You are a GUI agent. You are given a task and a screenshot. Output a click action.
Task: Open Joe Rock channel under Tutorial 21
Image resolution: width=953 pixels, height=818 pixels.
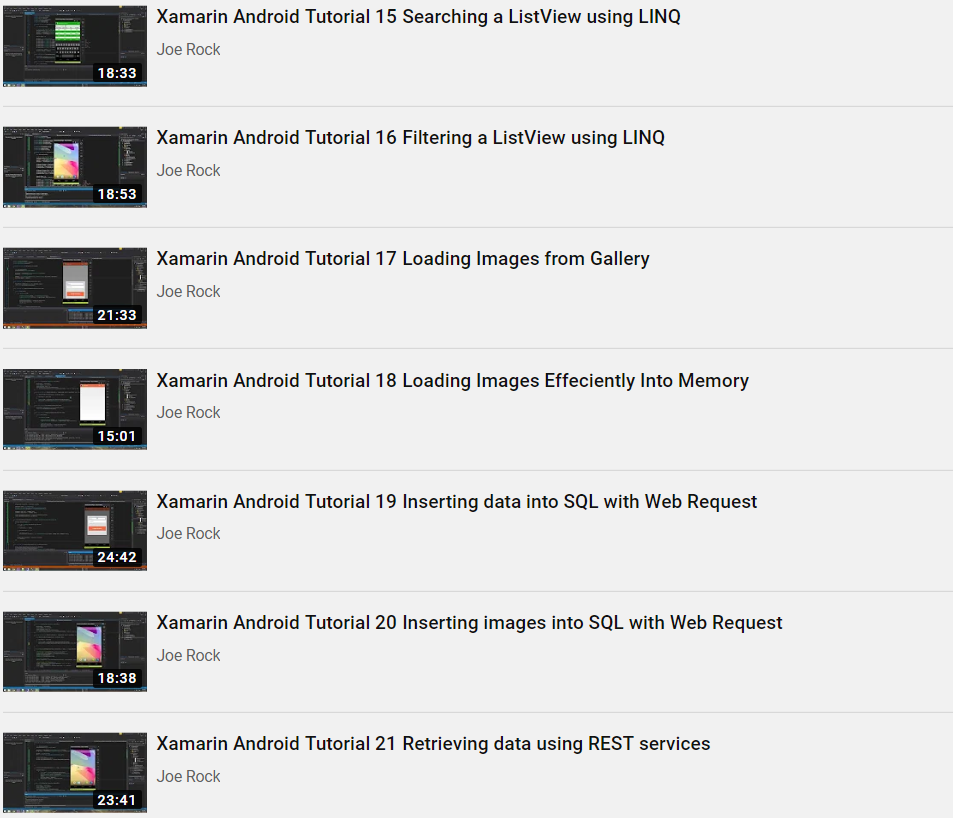point(188,776)
